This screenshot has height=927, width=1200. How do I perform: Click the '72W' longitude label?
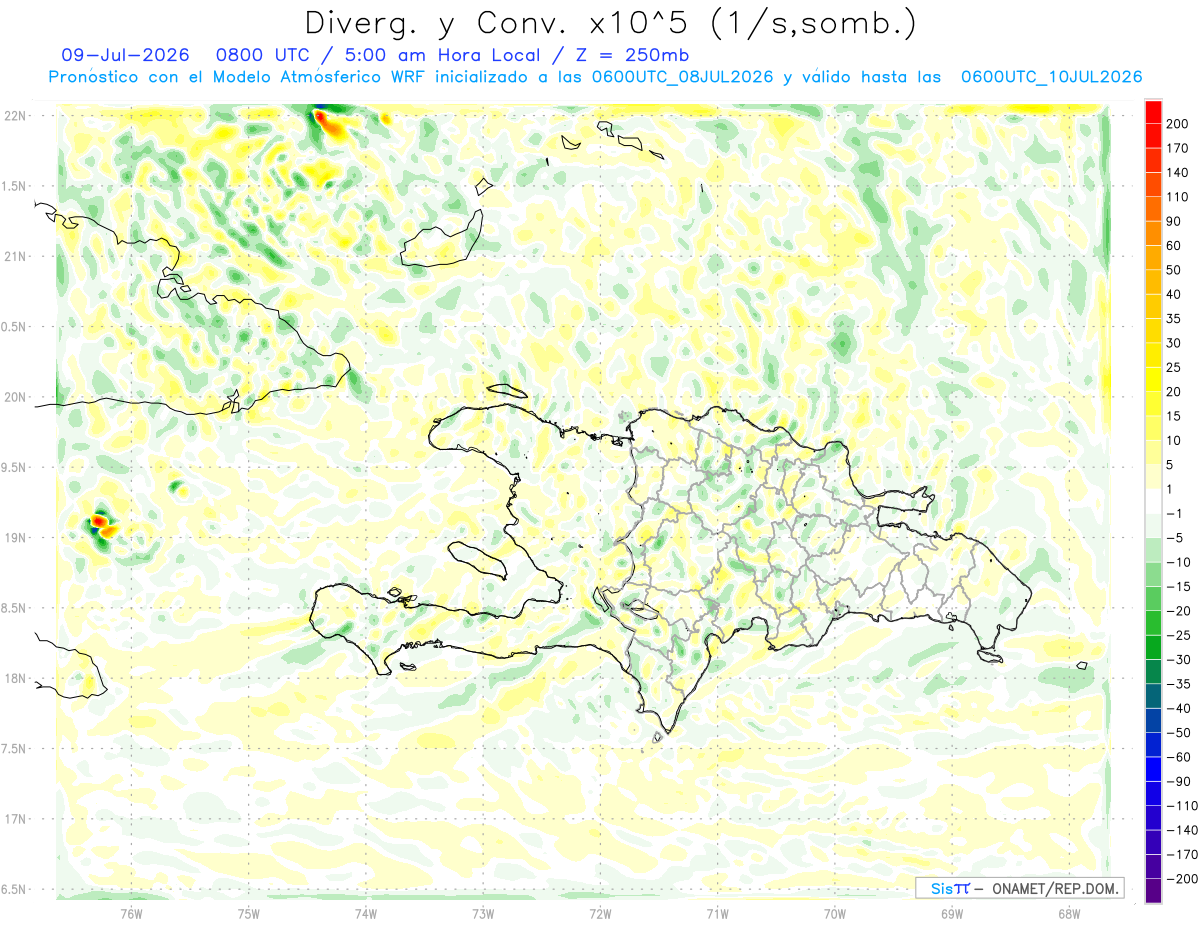pyautogui.click(x=600, y=913)
